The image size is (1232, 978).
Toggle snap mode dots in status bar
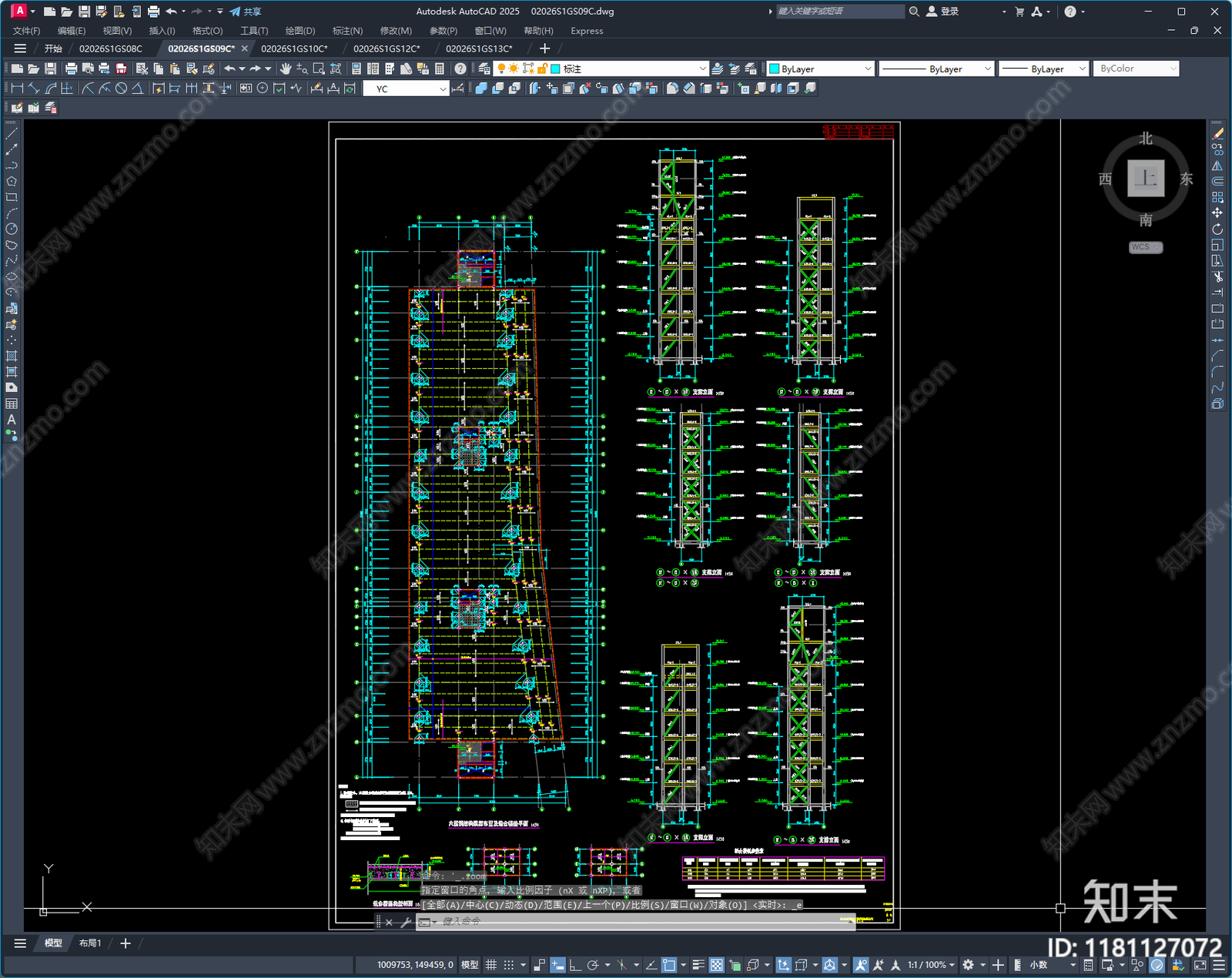[509, 965]
